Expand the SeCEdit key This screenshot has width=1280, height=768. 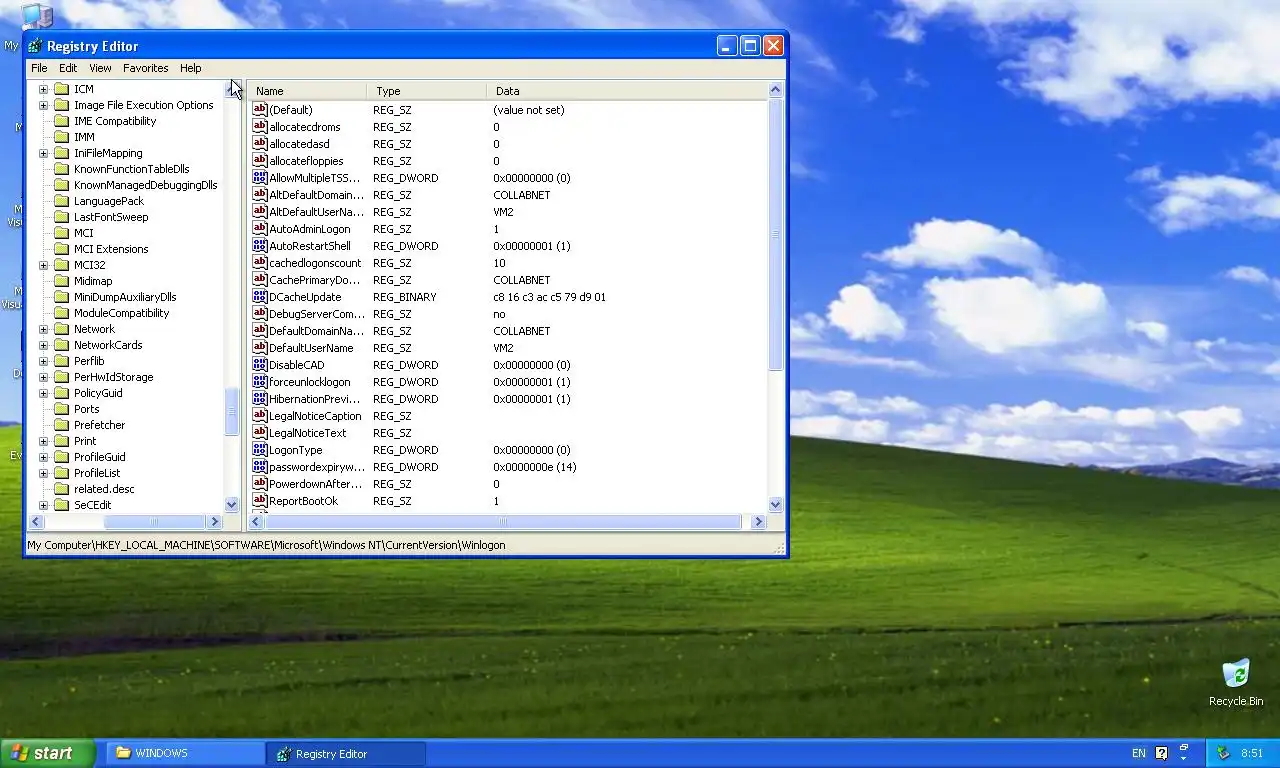pos(43,505)
